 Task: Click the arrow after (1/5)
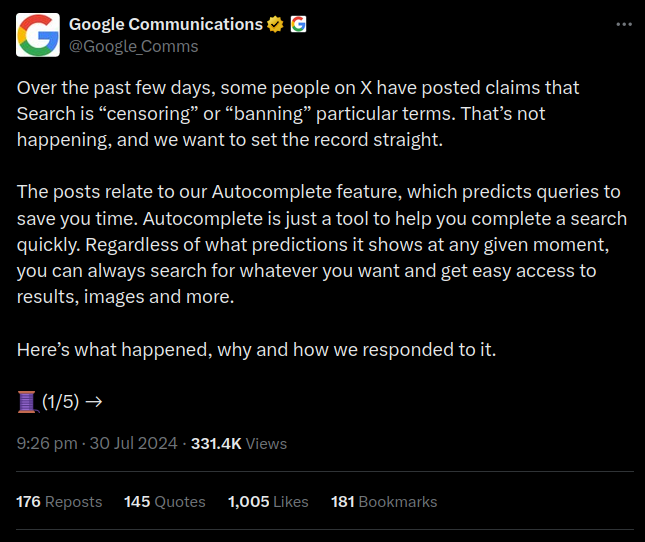(x=94, y=402)
